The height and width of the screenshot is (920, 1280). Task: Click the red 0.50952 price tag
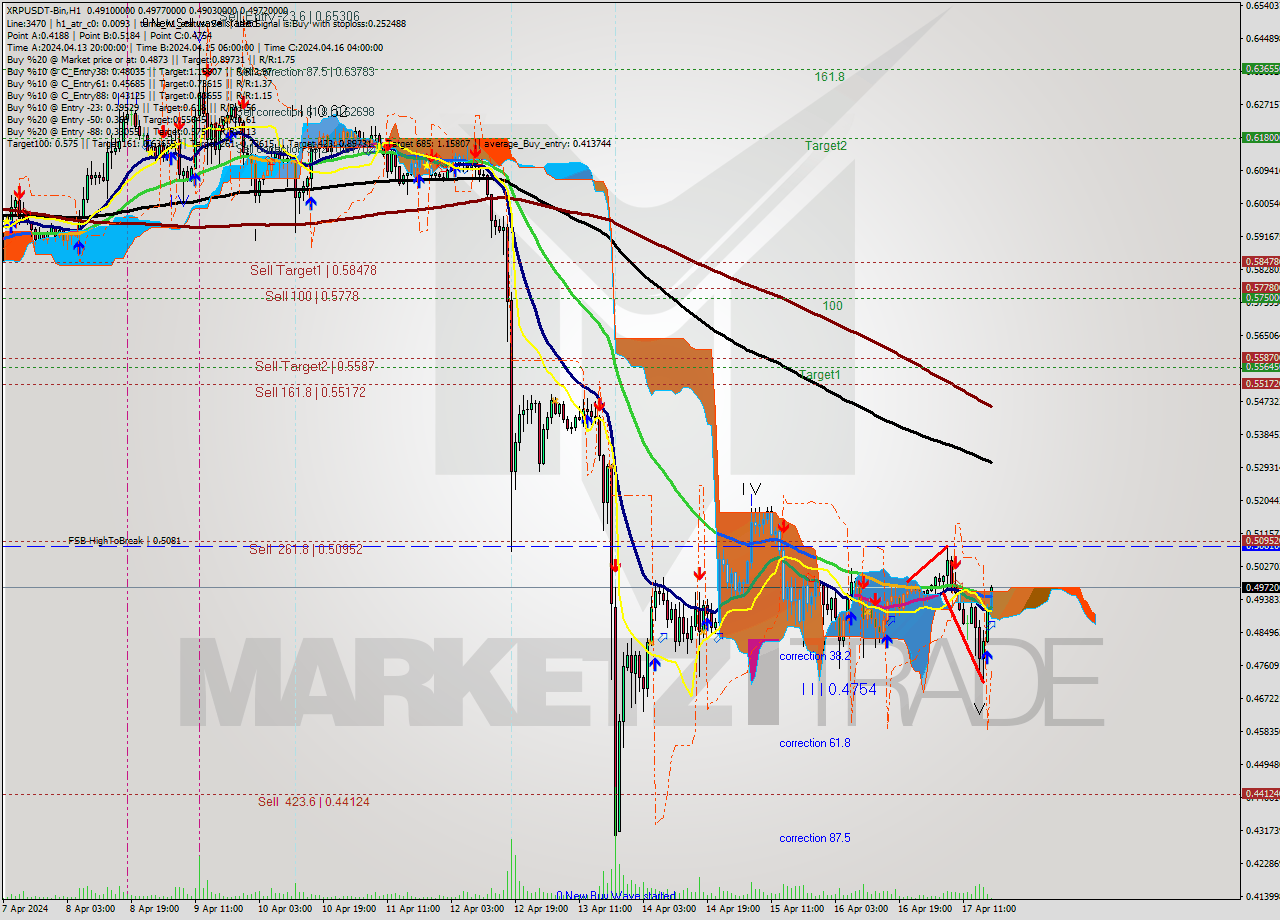point(1260,540)
